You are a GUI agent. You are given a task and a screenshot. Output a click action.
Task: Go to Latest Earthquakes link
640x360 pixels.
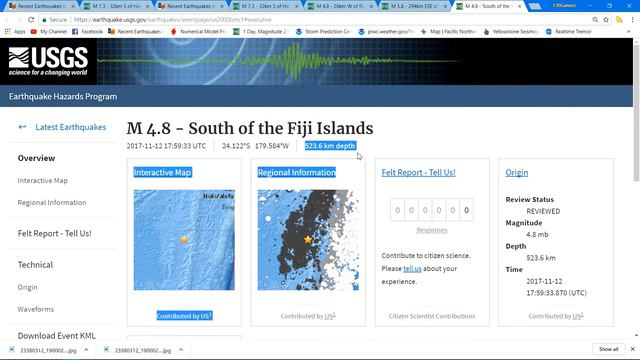[71, 127]
